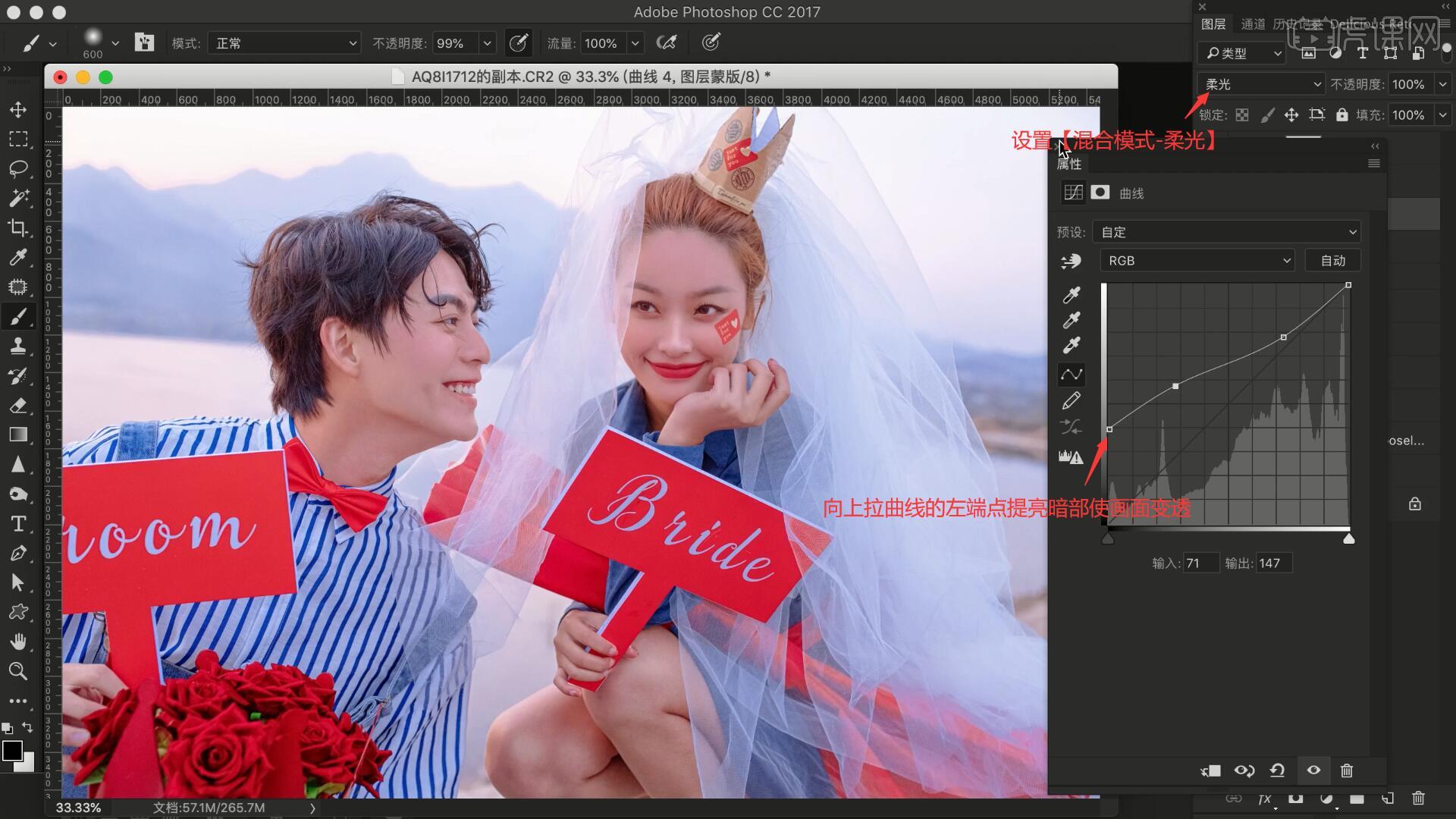This screenshot has height=819, width=1456.
Task: Open the RGB channel dropdown
Action: pos(1197,261)
